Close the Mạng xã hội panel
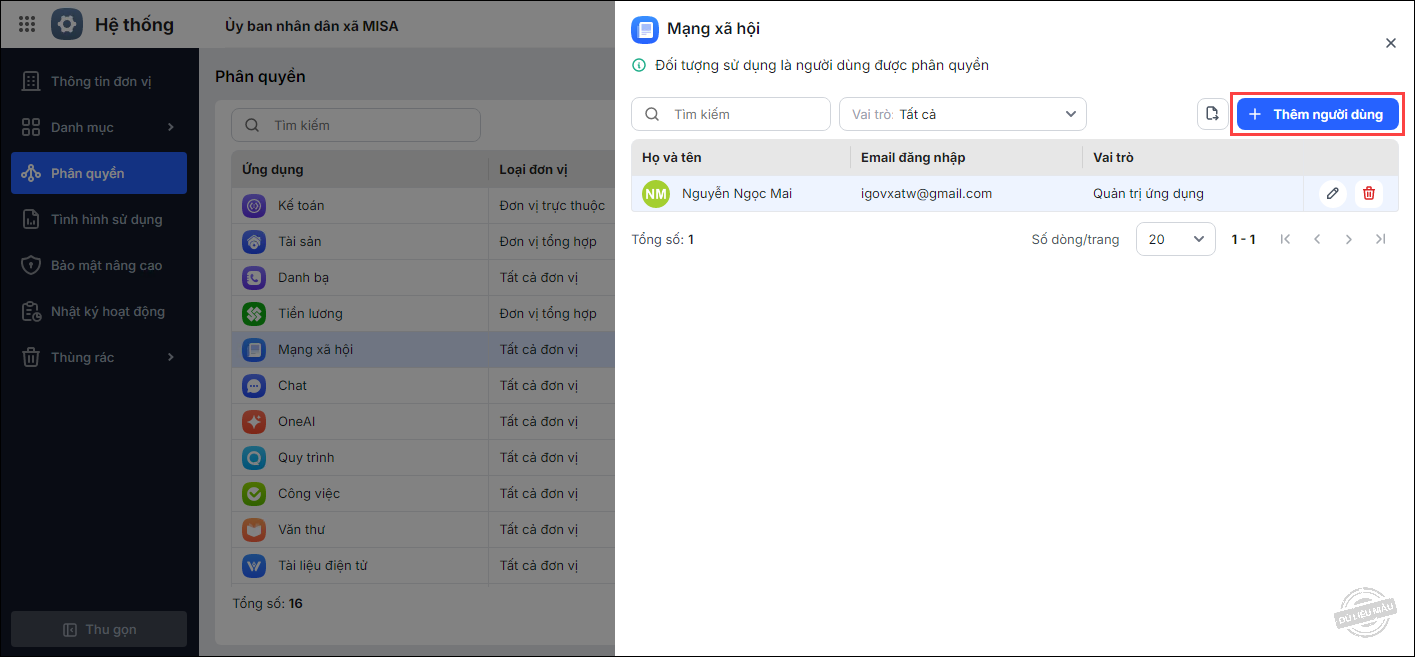This screenshot has height=657, width=1415. click(x=1390, y=43)
